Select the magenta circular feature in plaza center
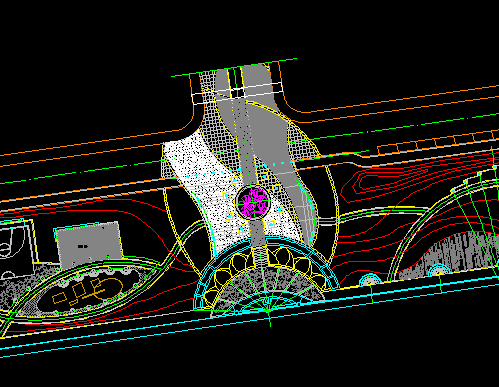Viewport: 499px width, 387px height. click(x=253, y=202)
